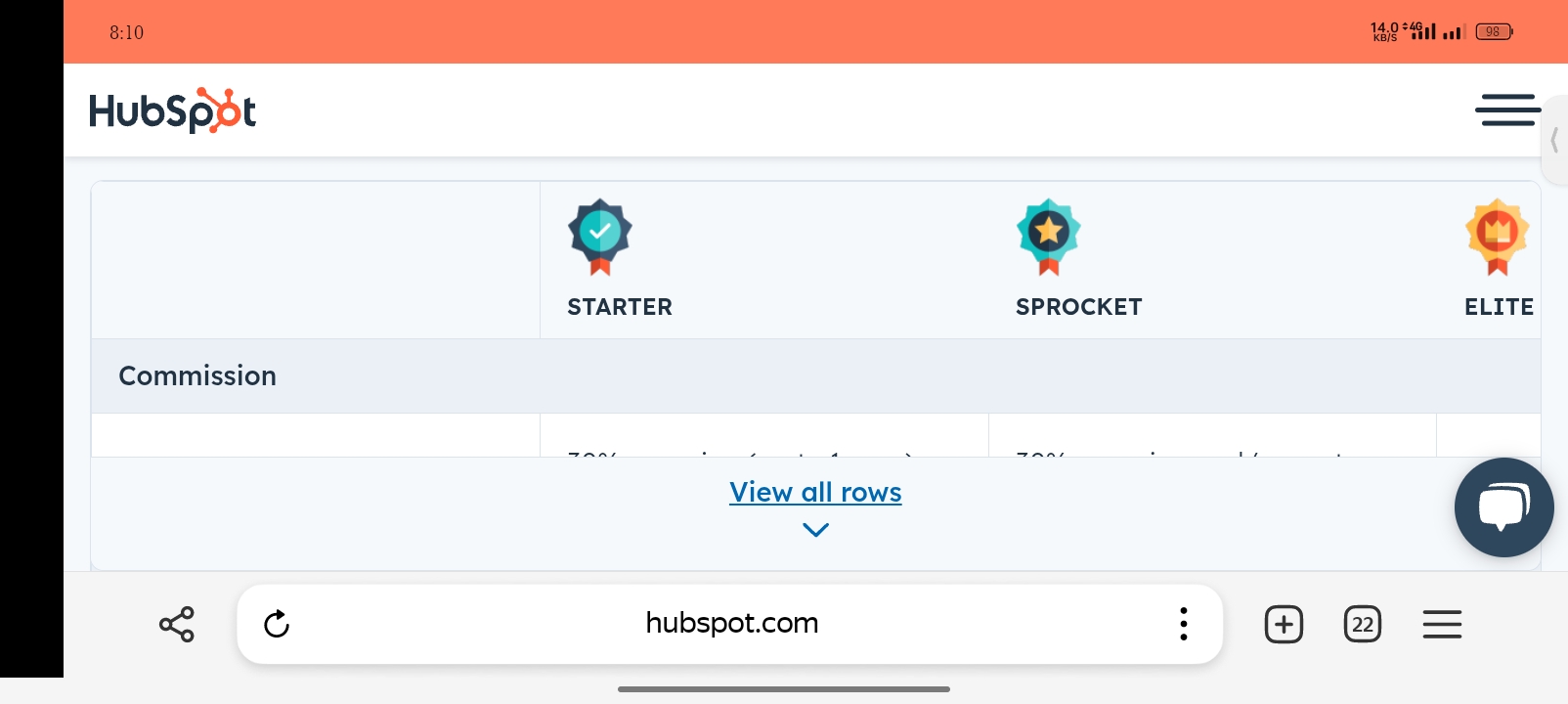Image resolution: width=1568 pixels, height=704 pixels.
Task: Open the tab switcher showing 22
Action: [1363, 624]
